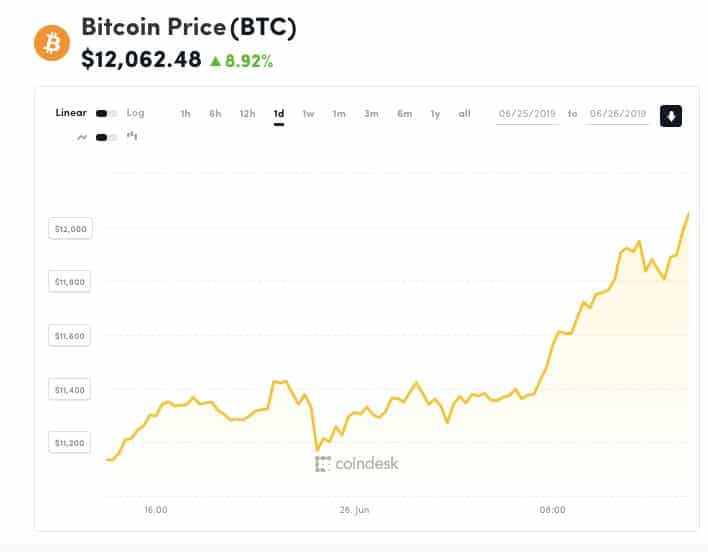Click the chart line's latest peak point

pos(689,213)
